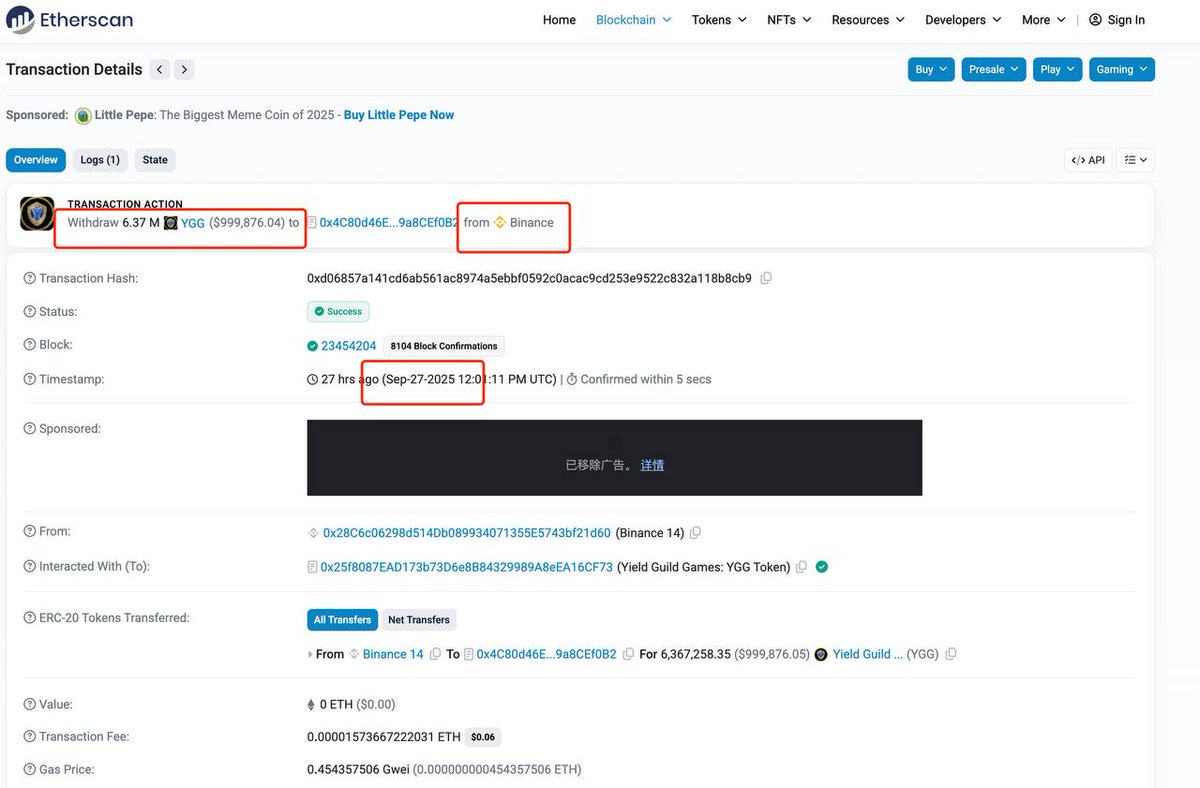Viewport: 1200px width, 788px height.
Task: Switch to the Logs (1) tab
Action: (100, 160)
